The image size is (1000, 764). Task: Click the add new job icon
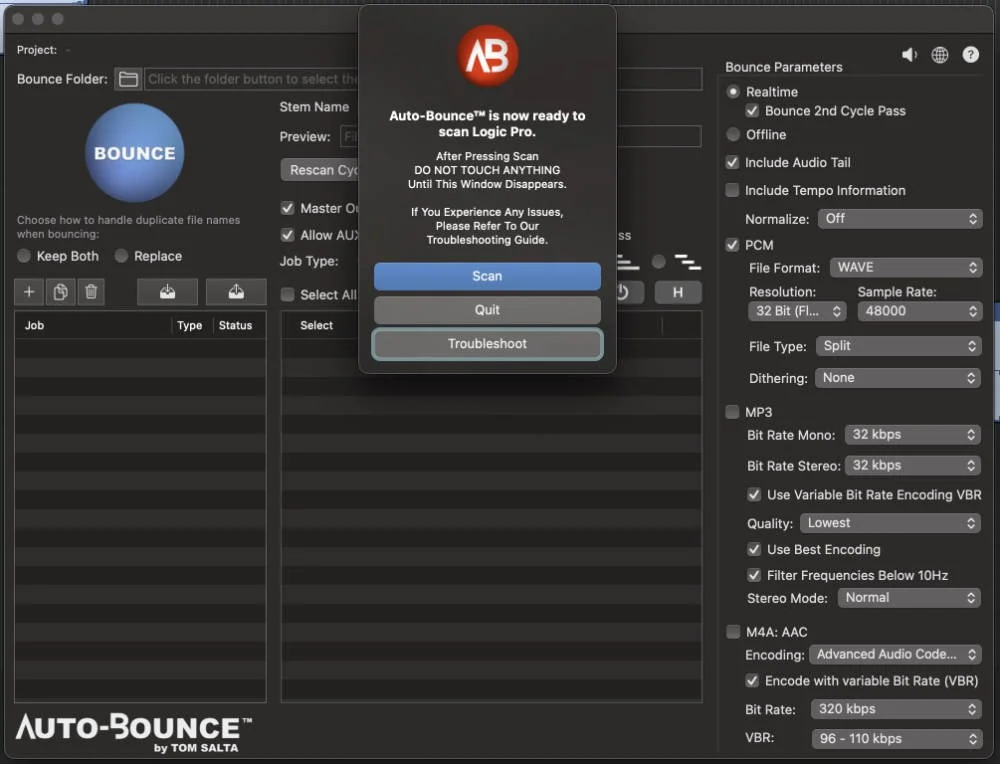[x=28, y=291]
